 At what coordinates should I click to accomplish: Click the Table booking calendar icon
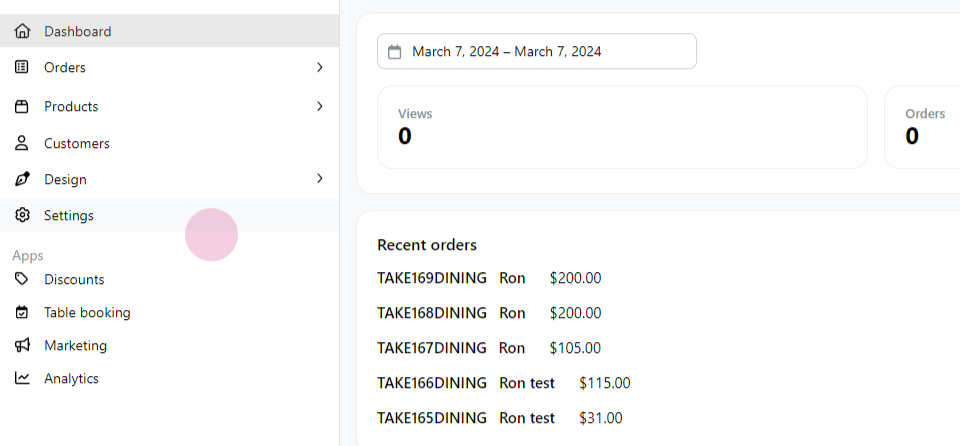tap(21, 312)
